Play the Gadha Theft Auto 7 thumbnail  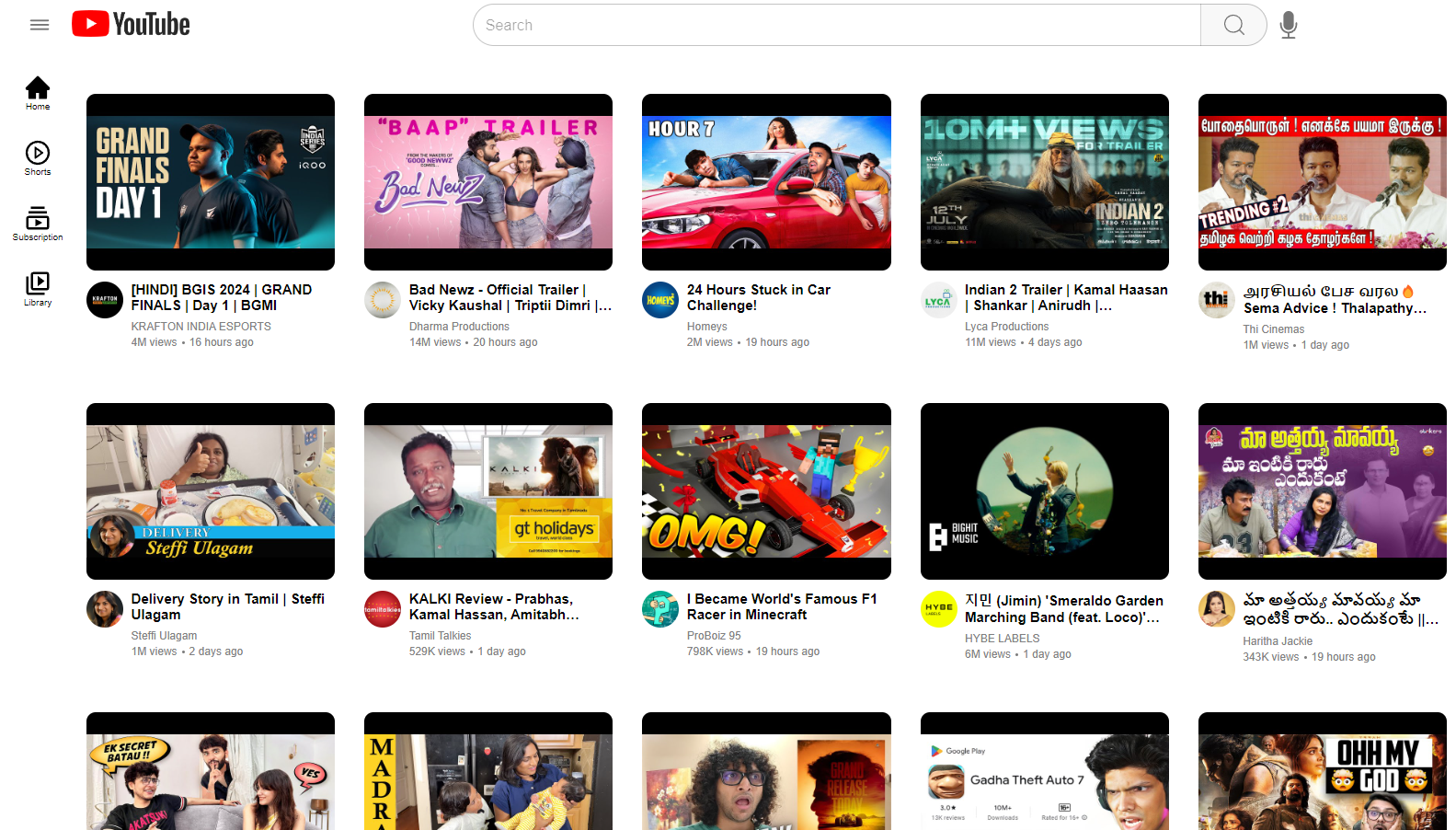pyautogui.click(x=1045, y=771)
